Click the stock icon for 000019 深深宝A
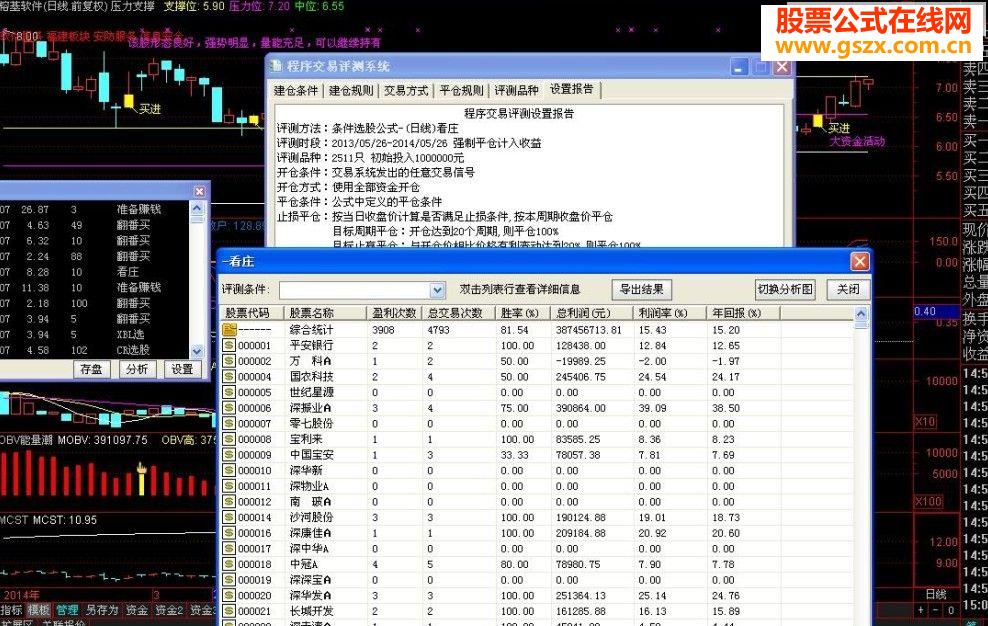This screenshot has width=988, height=626. tap(229, 580)
